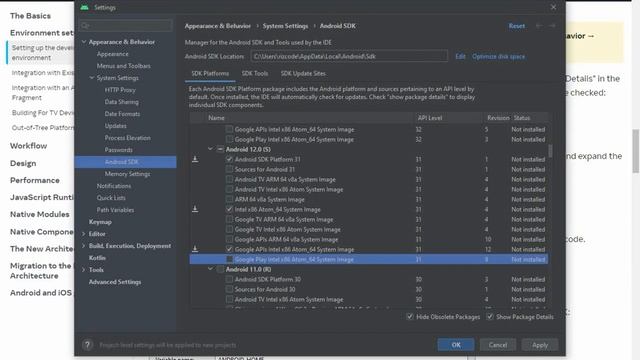Screen dimensions: 640x360
Task: Switch to the SDK Platforms tab
Action: pos(210,73)
